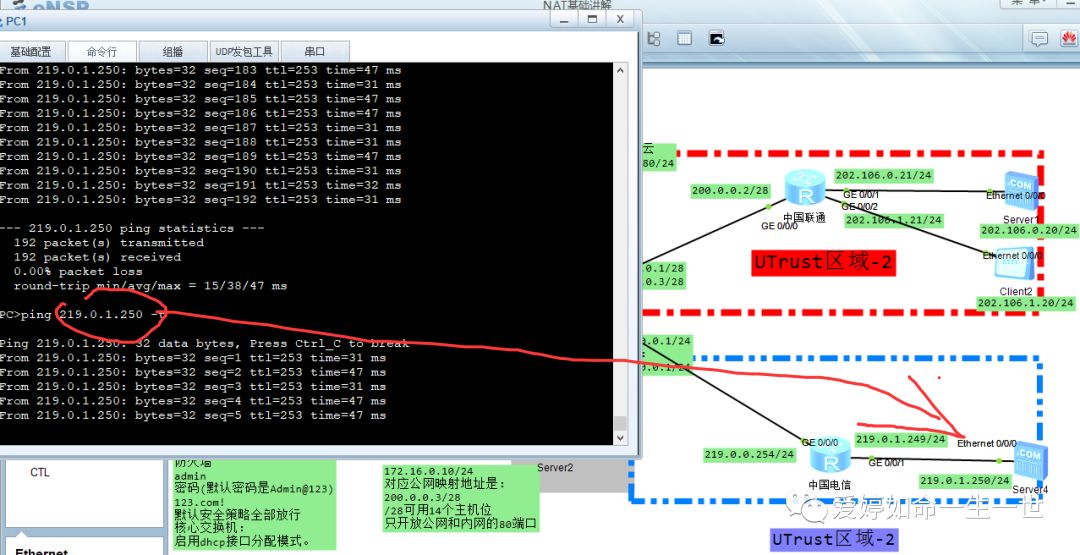Select the Server4 device icon
This screenshot has width=1080, height=555.
pos(1030,463)
